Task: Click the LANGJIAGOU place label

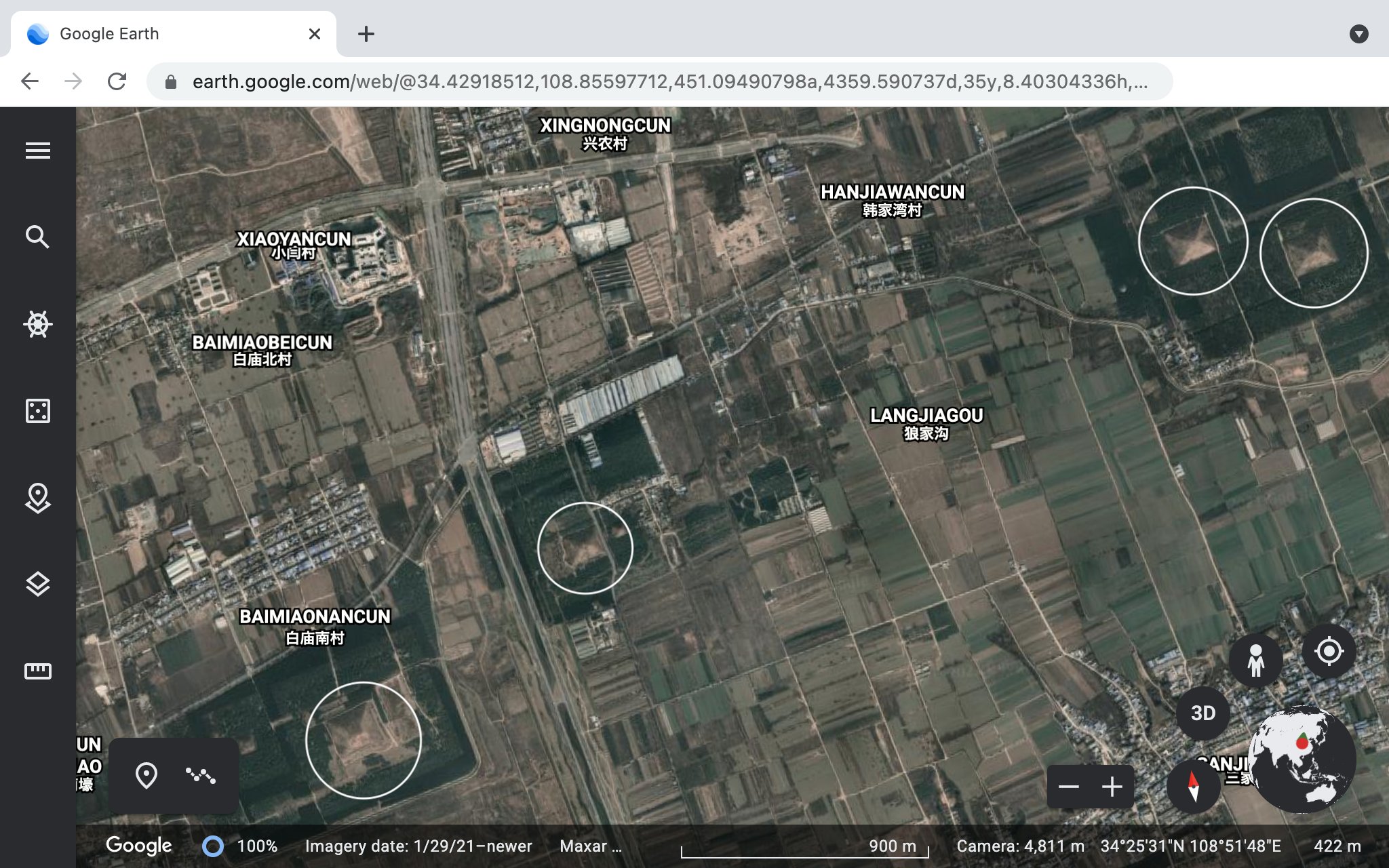Action: click(x=926, y=423)
